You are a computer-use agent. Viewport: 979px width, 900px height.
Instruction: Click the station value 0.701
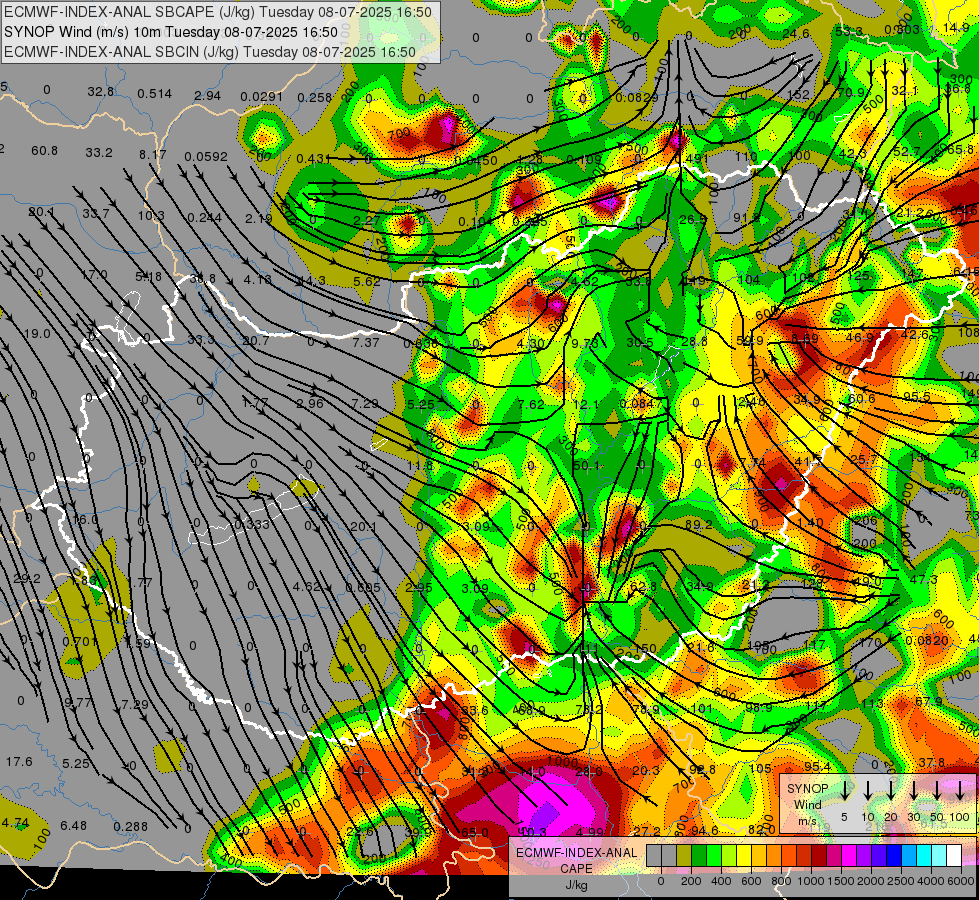pyautogui.click(x=80, y=642)
